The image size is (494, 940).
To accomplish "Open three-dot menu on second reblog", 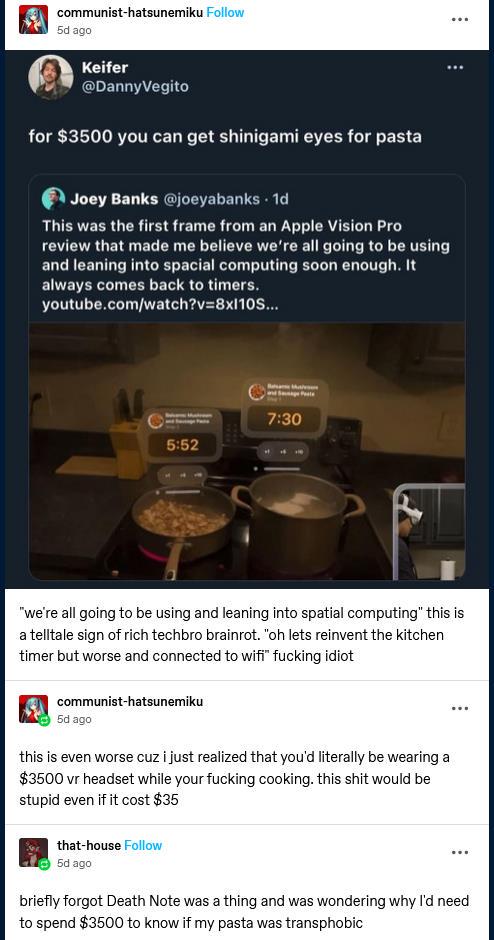I will 459,709.
